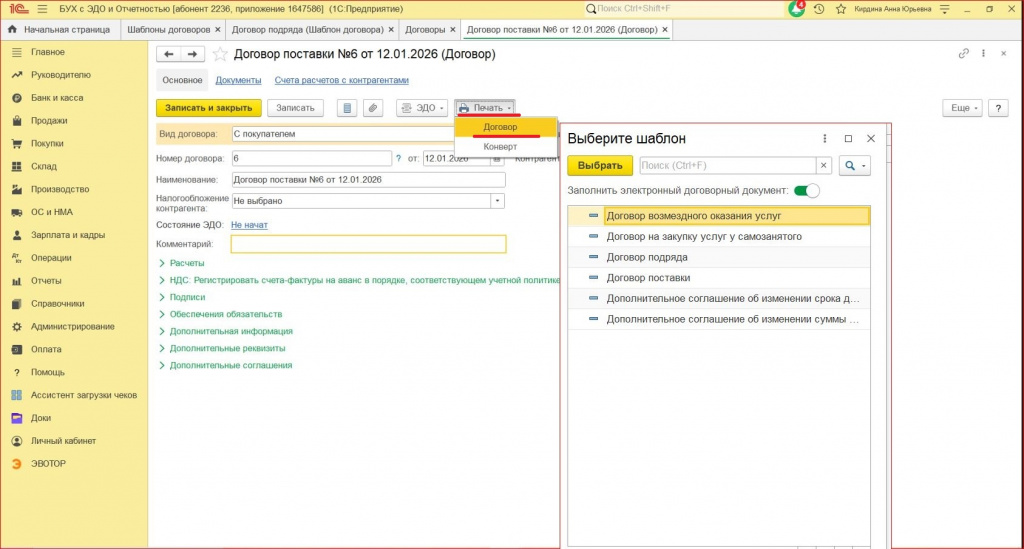Open Счета расчетов с контрагентами link
This screenshot has width=1024, height=549.
342,80
